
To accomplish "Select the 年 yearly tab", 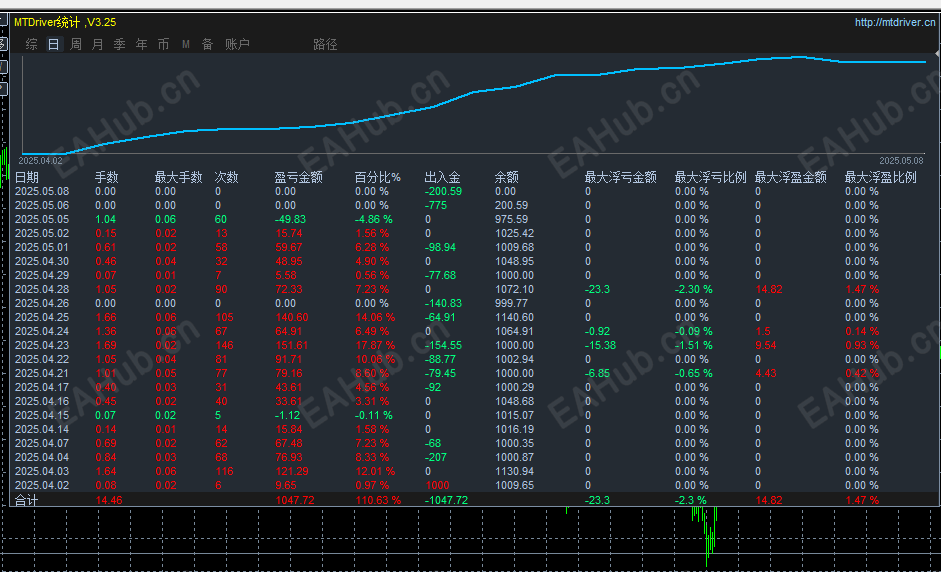I will (141, 44).
